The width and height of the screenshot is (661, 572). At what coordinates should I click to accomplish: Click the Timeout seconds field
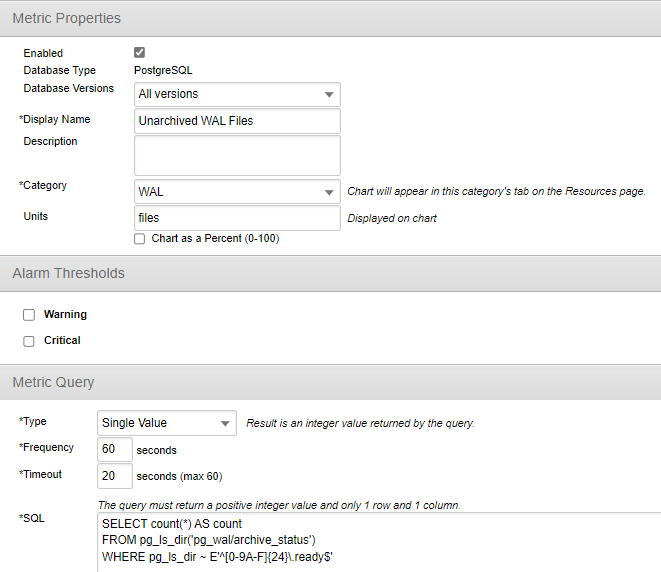pyautogui.click(x=114, y=476)
